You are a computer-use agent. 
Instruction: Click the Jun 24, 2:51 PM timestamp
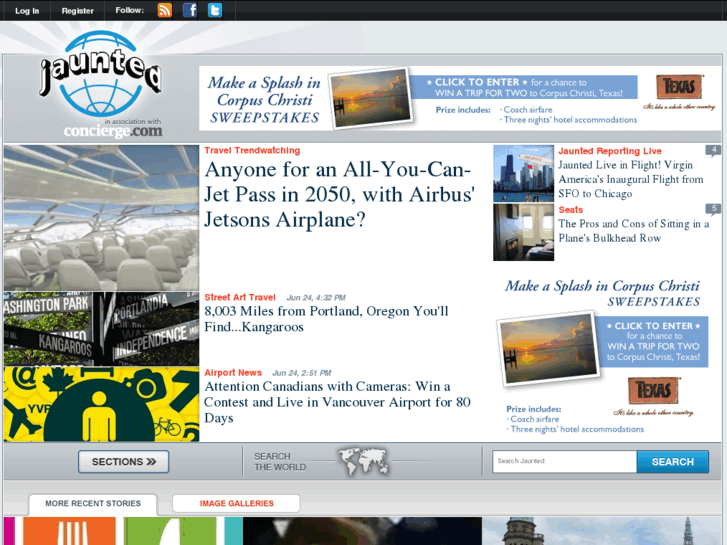[x=301, y=373]
